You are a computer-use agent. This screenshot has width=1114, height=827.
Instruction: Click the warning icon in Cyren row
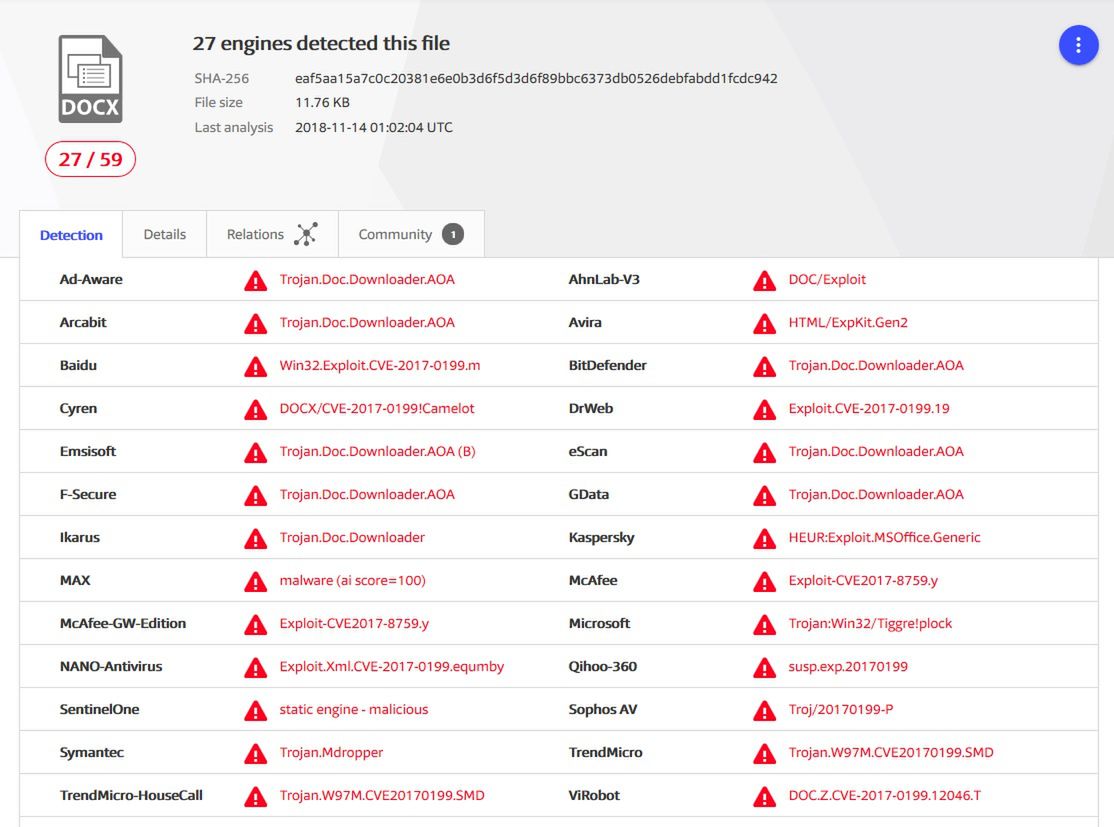point(256,409)
